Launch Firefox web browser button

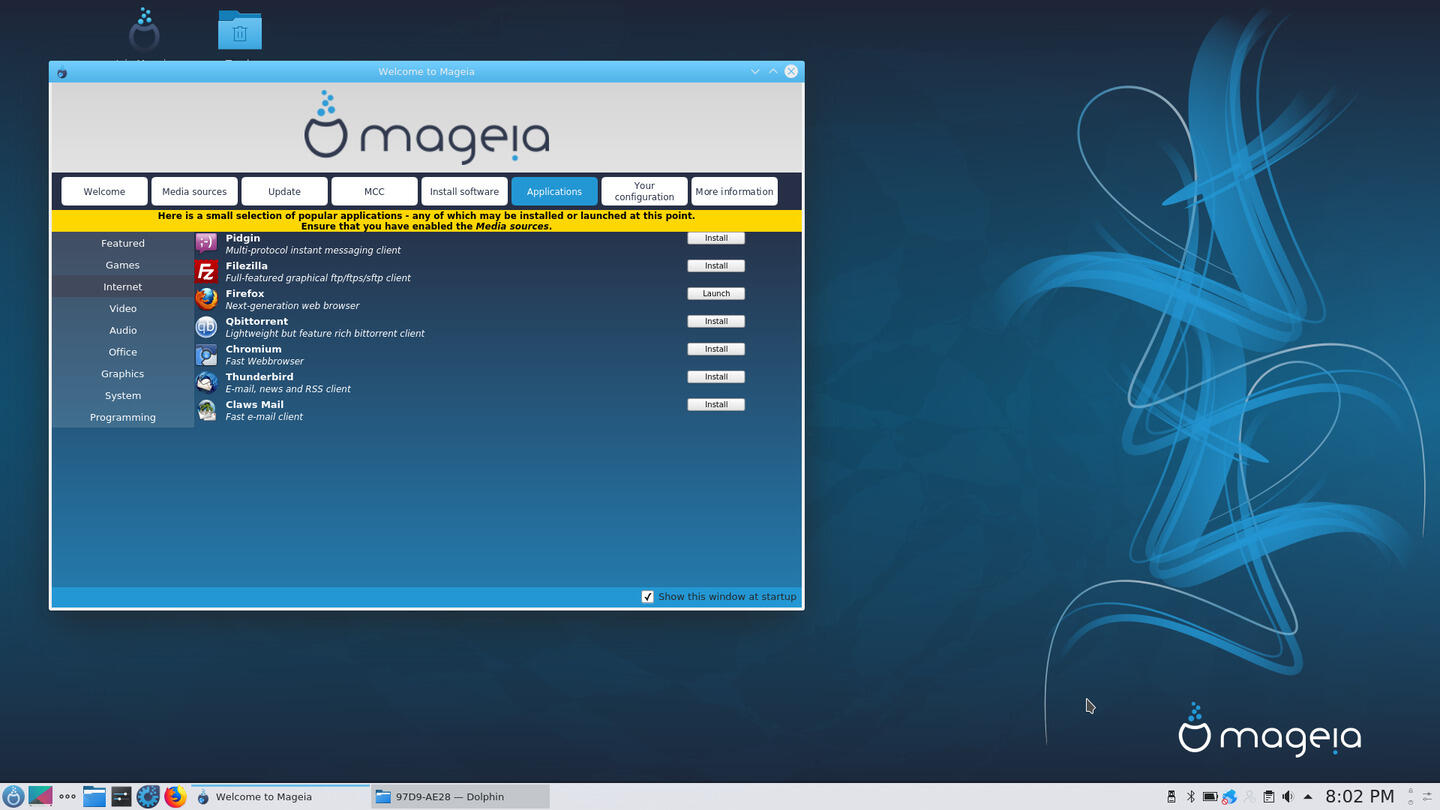coord(716,294)
